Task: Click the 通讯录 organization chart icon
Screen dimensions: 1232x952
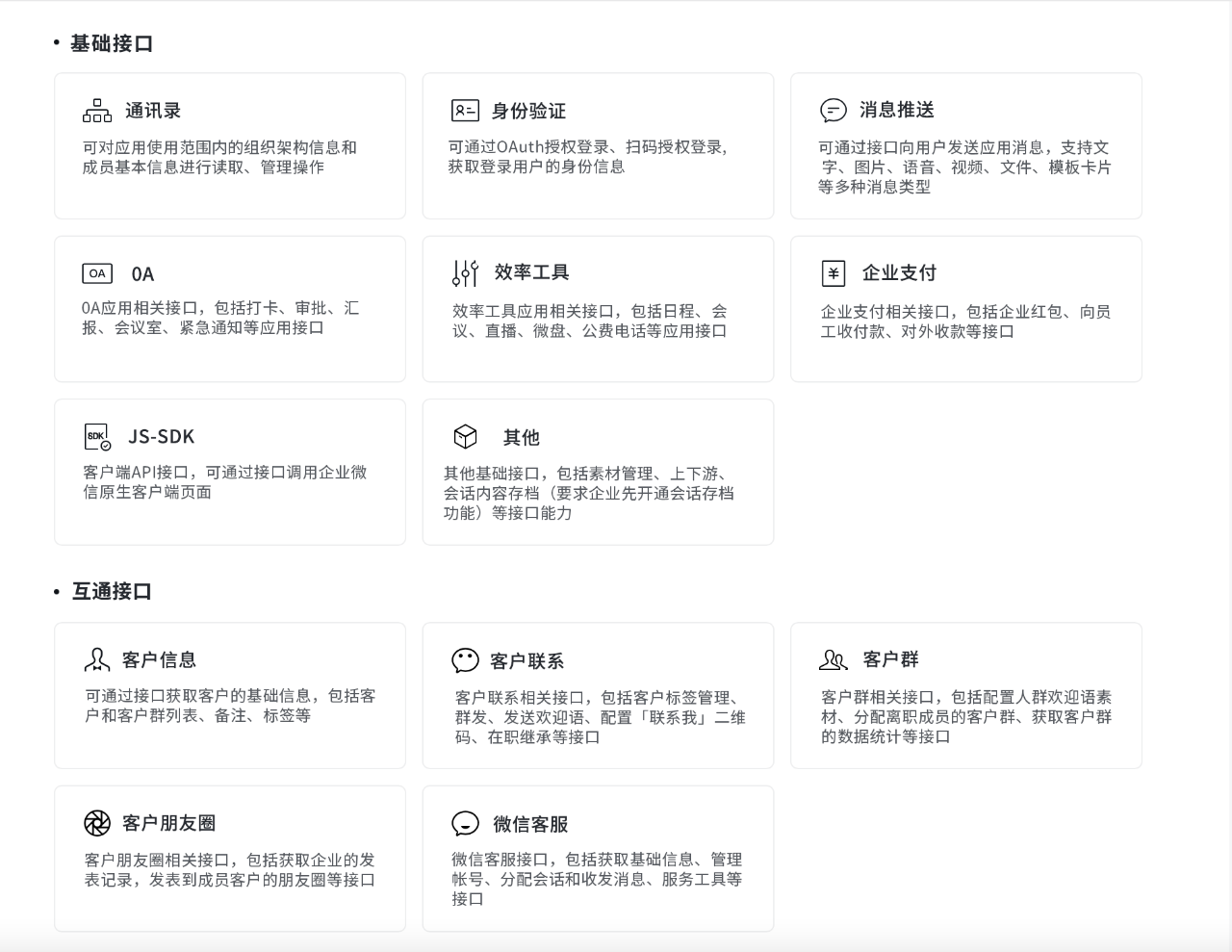Action: coord(97,111)
